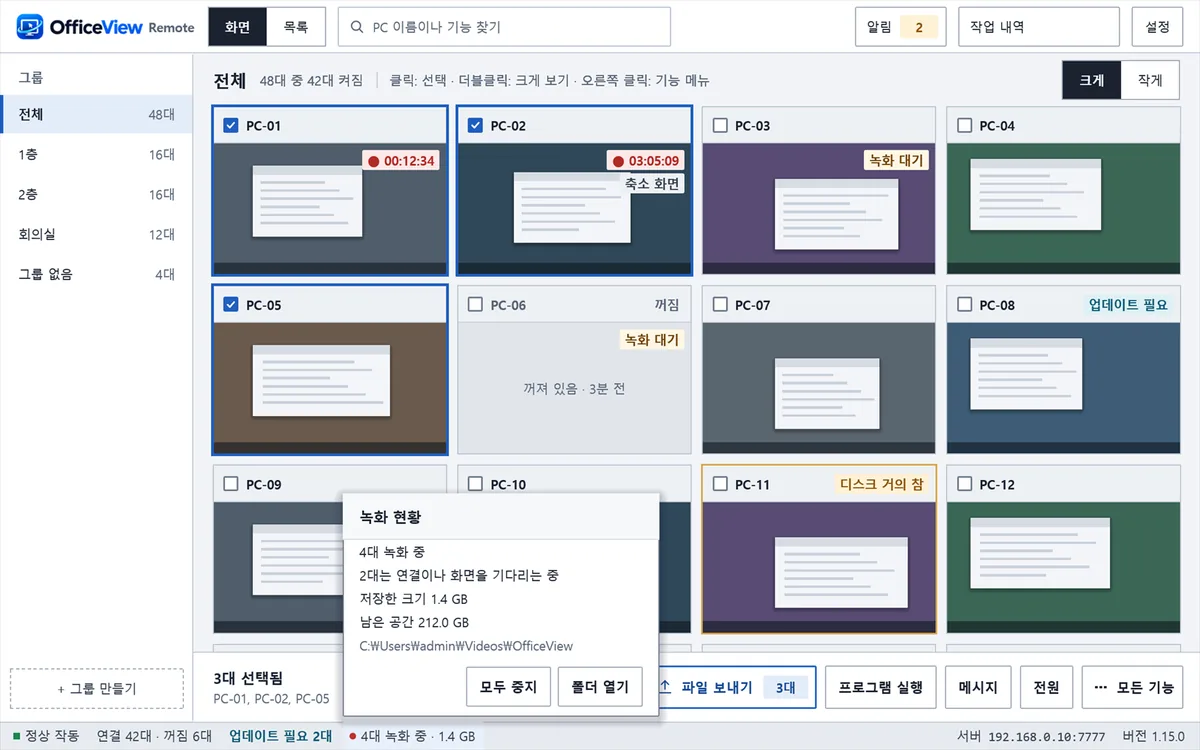Click the upload icon on 파일 보내기
The height and width of the screenshot is (750, 1200).
click(665, 688)
